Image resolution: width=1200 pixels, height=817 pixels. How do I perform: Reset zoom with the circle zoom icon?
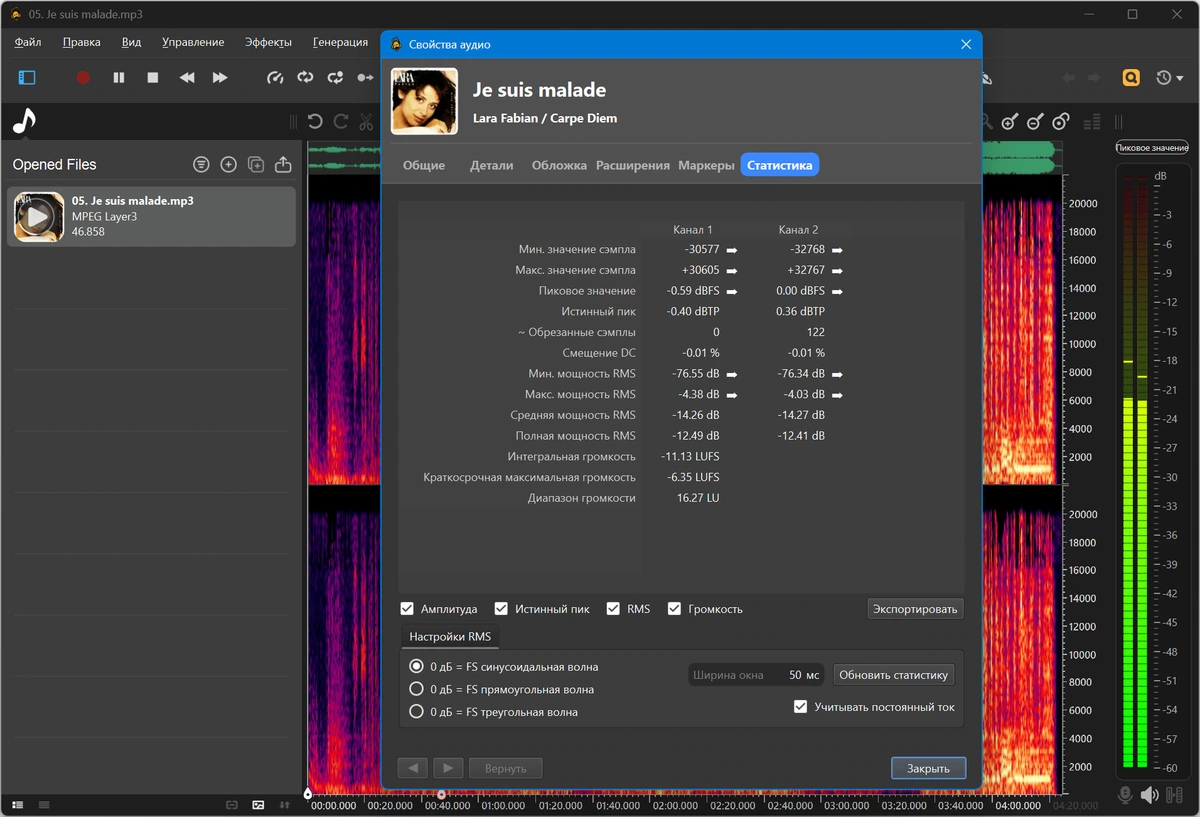[x=1061, y=122]
